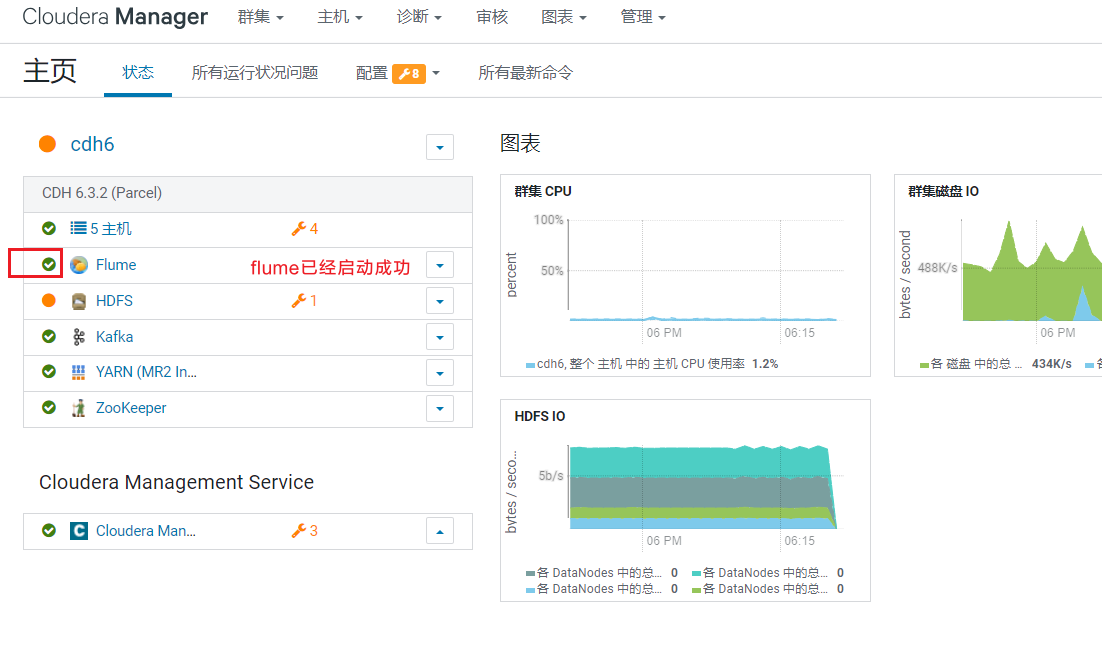Click the green YARN health status icon
The image size is (1102, 669).
click(48, 371)
